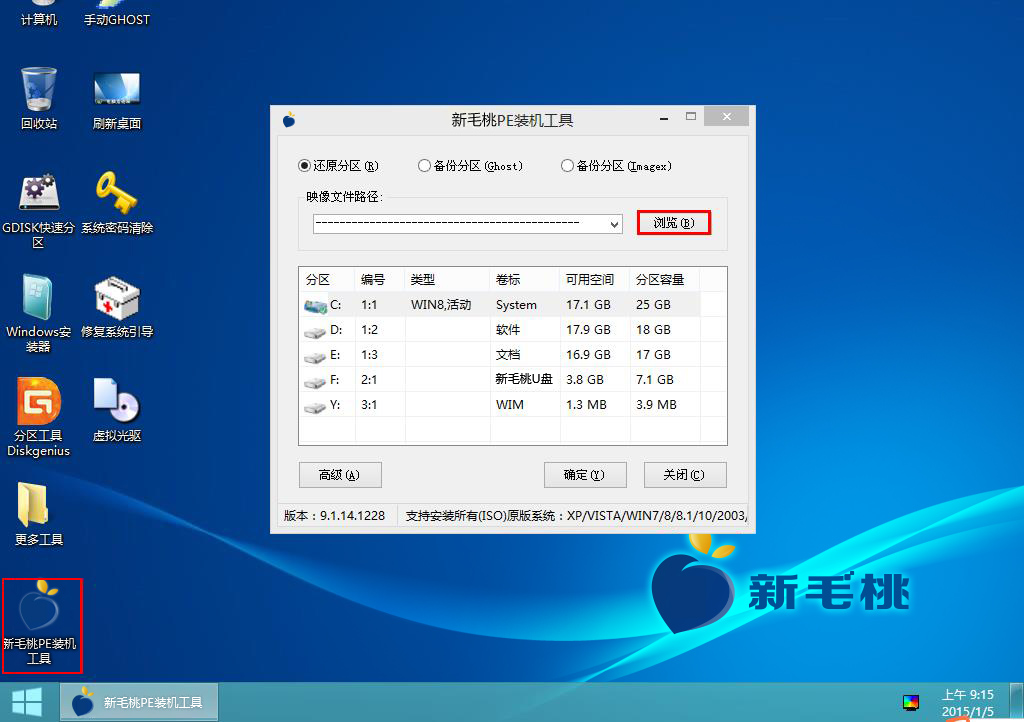The image size is (1024, 722).
Task: Expand the 映像文件路径 dropdown arrow
Action: pyautogui.click(x=614, y=224)
